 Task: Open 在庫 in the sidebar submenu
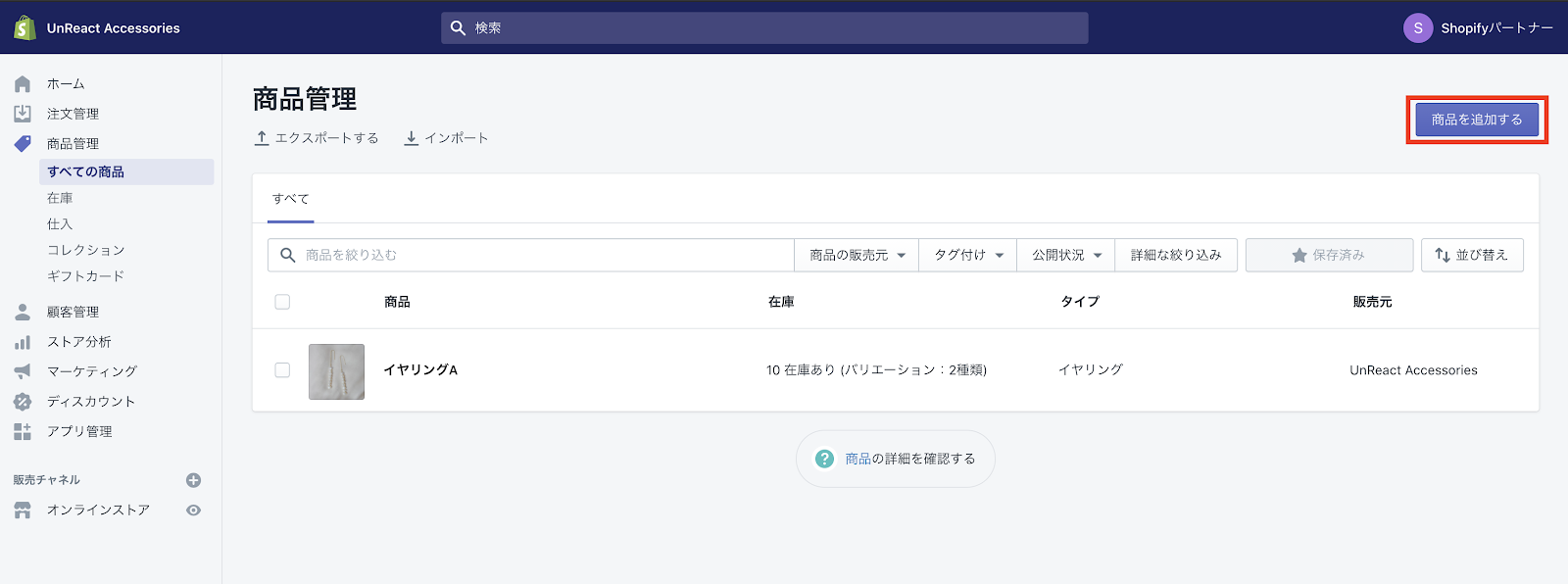point(60,198)
